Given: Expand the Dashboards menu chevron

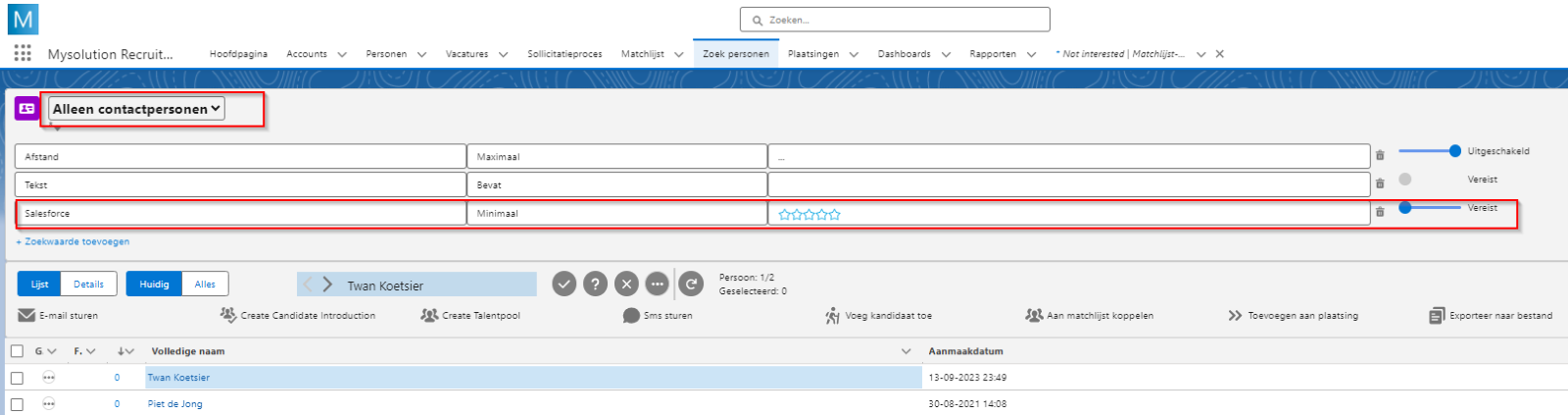Looking at the screenshot, I should 946,55.
